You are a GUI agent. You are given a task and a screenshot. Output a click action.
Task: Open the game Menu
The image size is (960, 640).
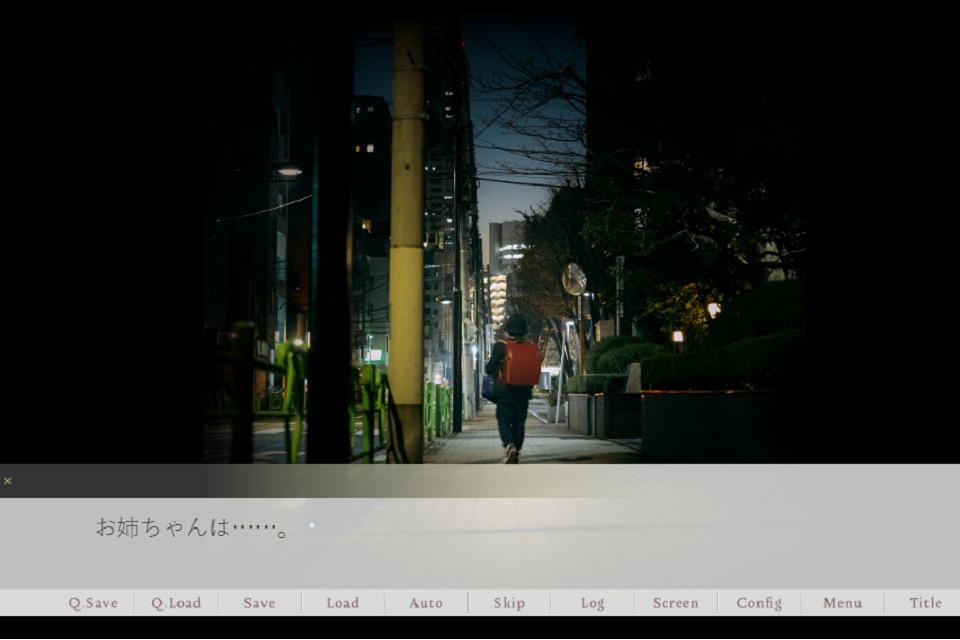pyautogui.click(x=842, y=603)
